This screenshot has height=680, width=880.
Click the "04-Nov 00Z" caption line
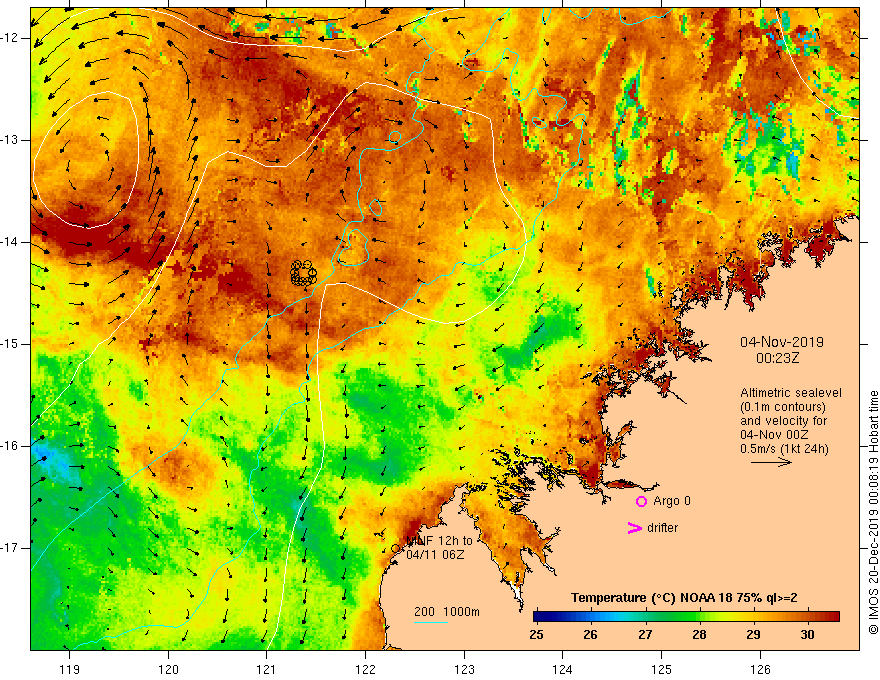(x=773, y=435)
